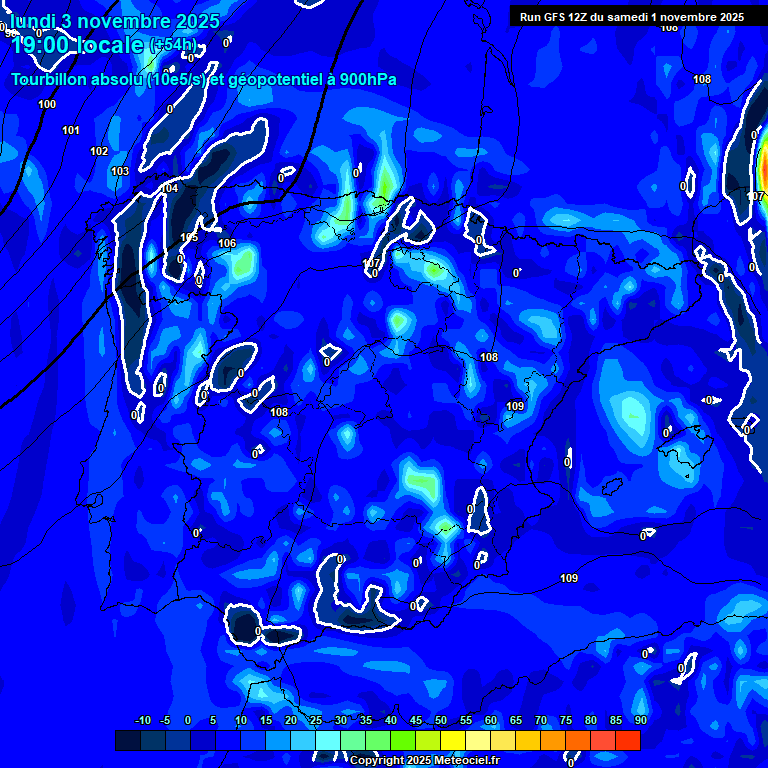The image size is (768, 768).
Task: Click the "106" geopotential contour label
Action: point(227,243)
